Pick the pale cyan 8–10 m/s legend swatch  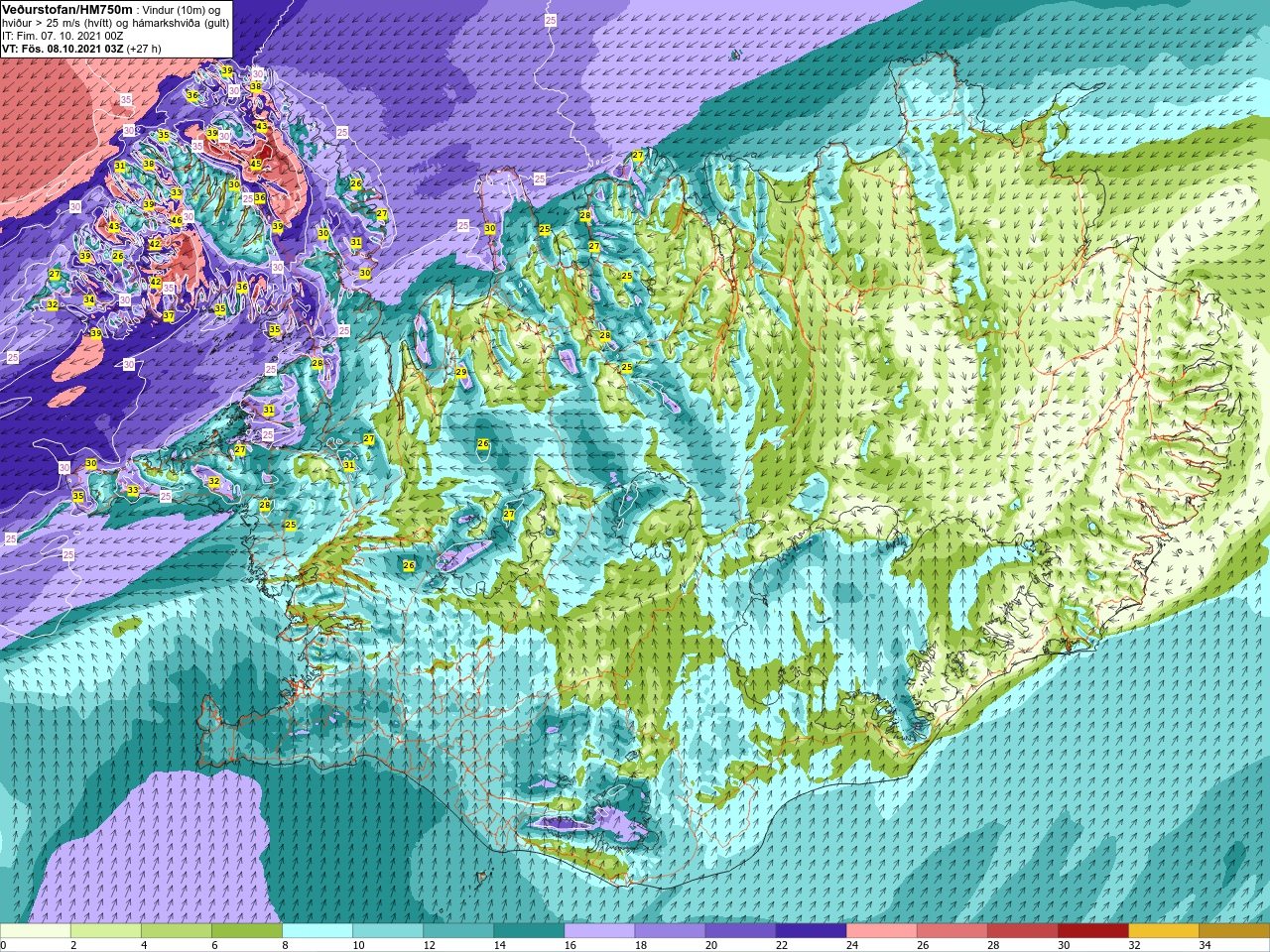(317, 931)
